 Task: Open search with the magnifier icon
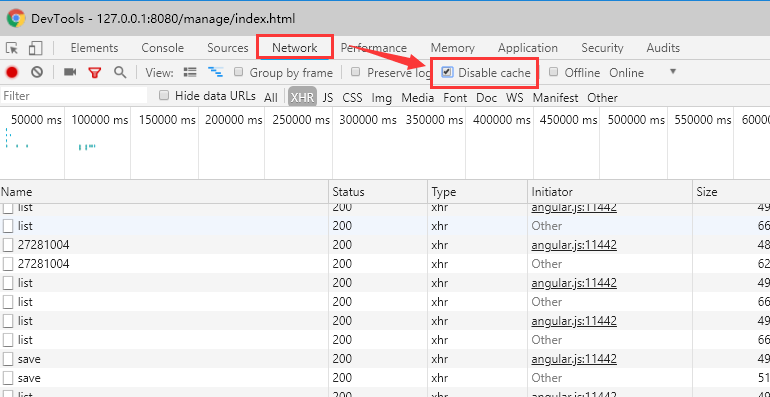pos(120,73)
